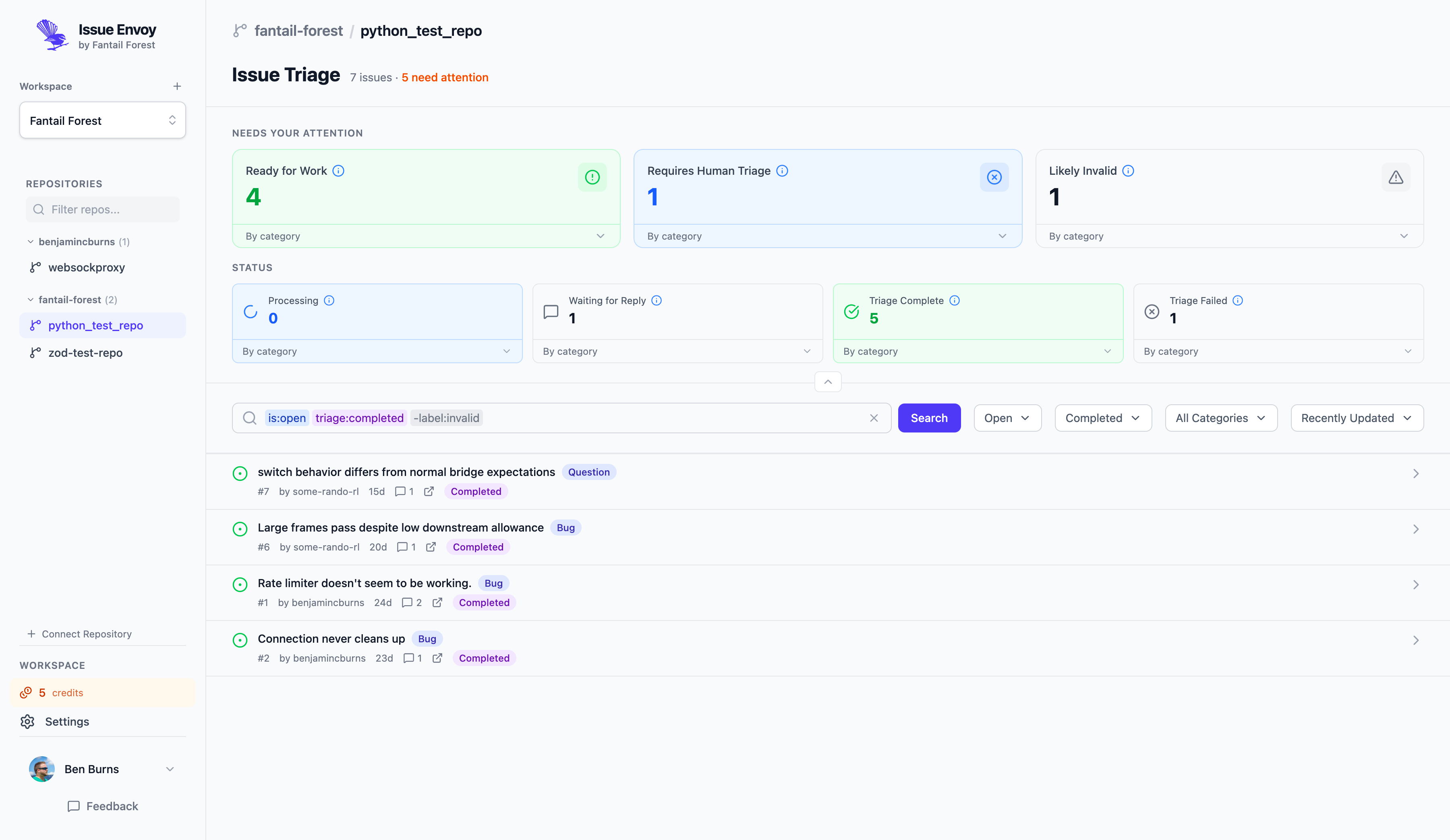Image resolution: width=1450 pixels, height=840 pixels.
Task: Click the green alert icon on Ready for Work
Action: coord(592,177)
